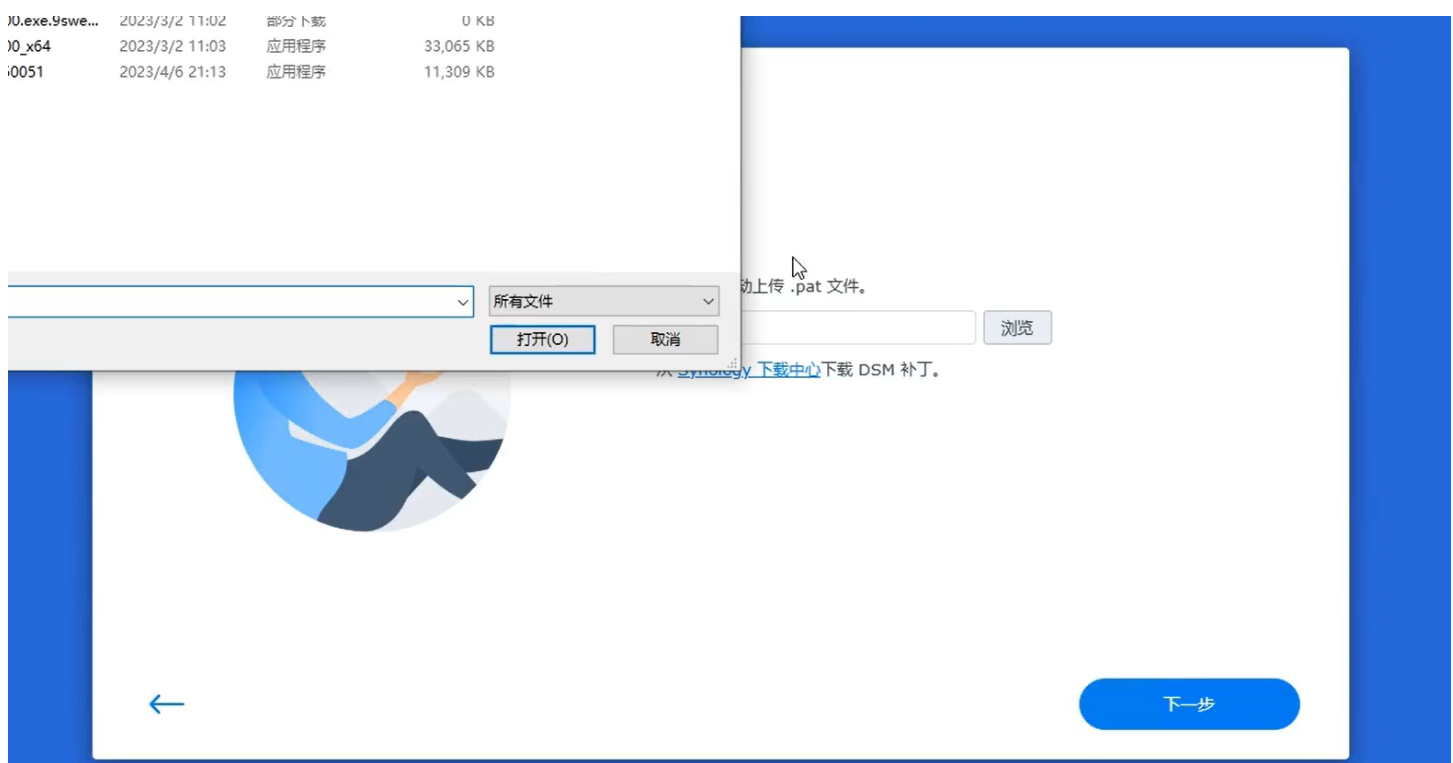
Task: Click the 33,065 KB size entry
Action: (459, 46)
